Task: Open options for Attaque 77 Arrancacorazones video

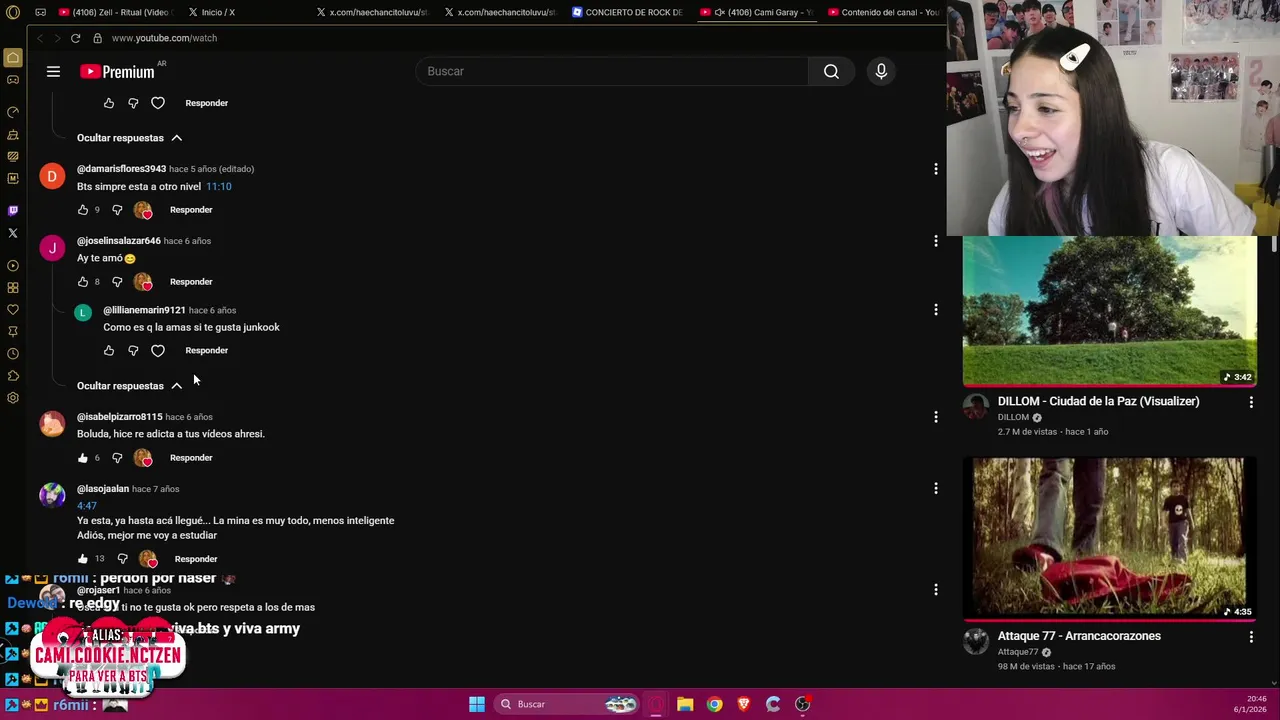Action: point(1251,637)
